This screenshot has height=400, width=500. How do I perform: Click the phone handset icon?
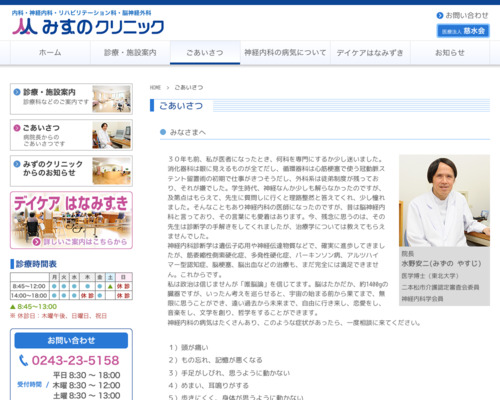(x=23, y=360)
